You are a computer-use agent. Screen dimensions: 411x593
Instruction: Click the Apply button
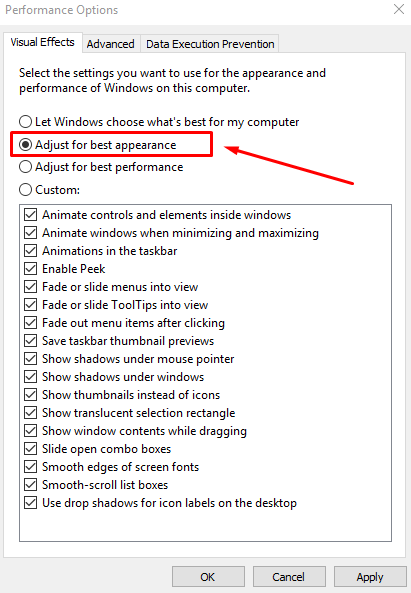click(x=370, y=577)
